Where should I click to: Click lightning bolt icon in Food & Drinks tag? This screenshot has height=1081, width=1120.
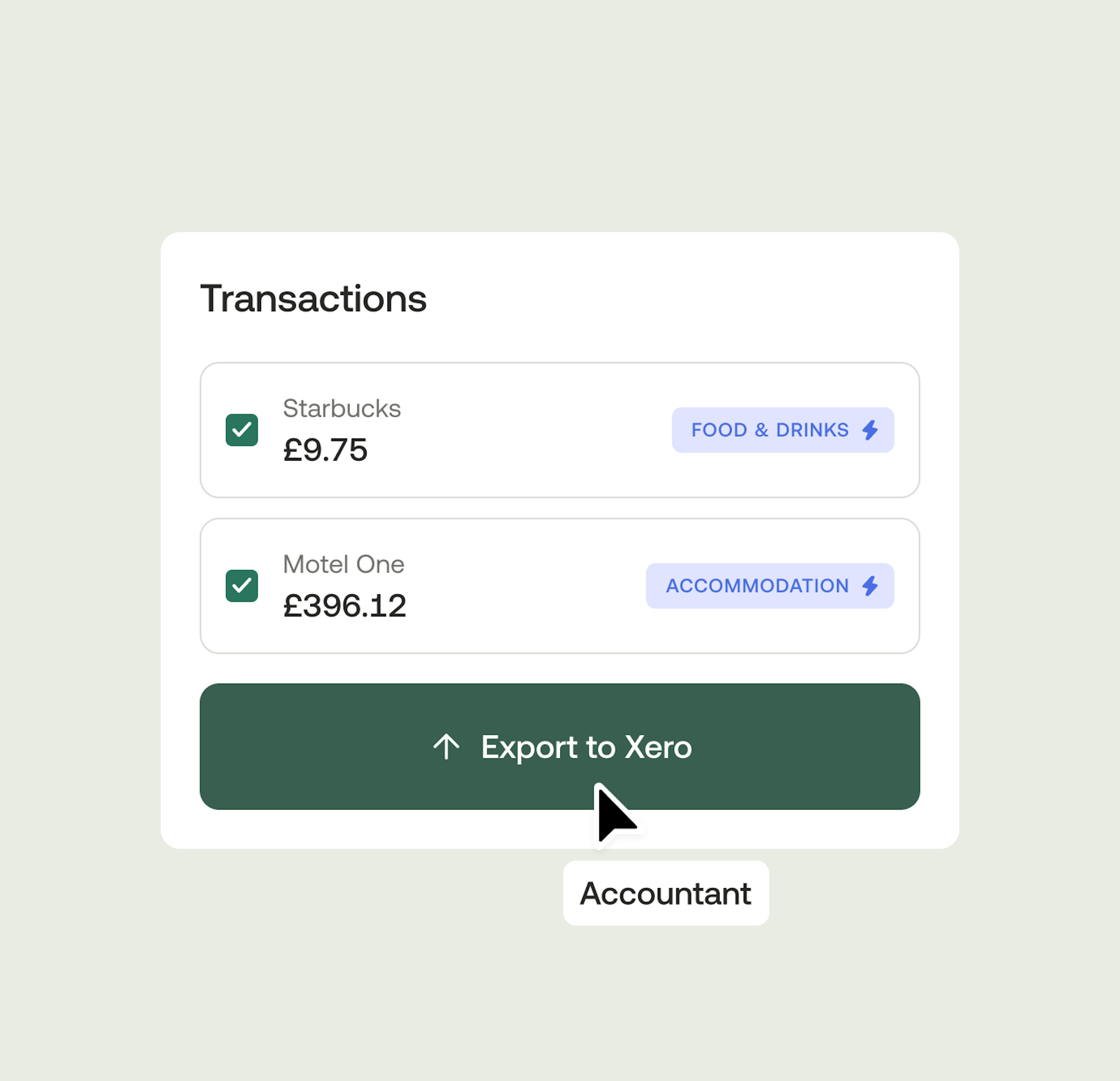pos(870,430)
